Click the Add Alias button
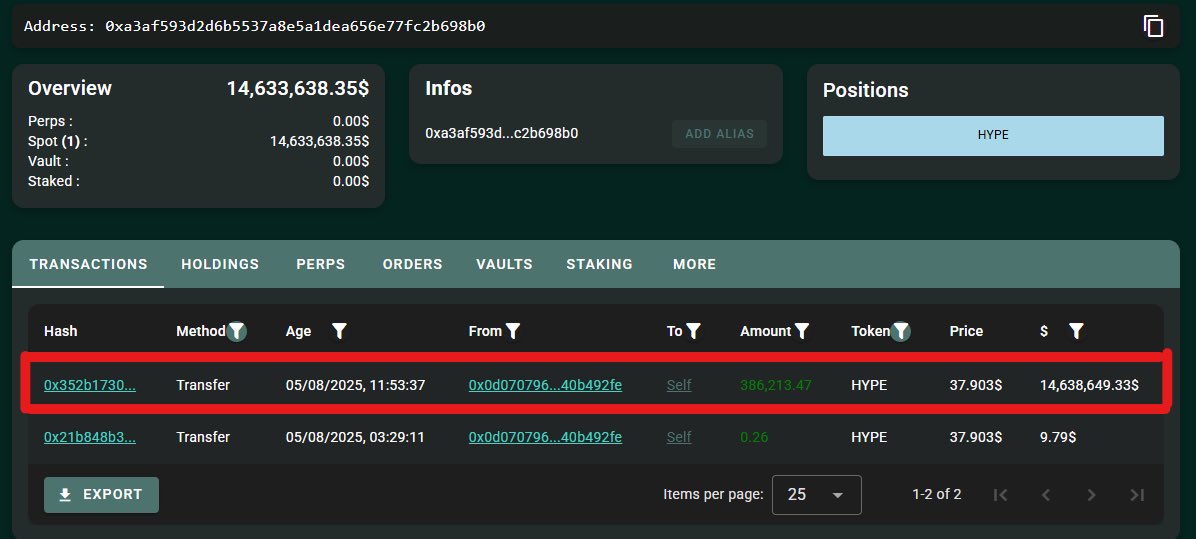 (719, 133)
